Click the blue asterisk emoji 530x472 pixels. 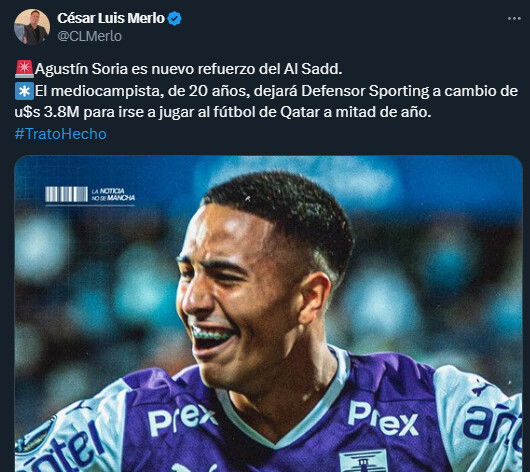point(24,91)
